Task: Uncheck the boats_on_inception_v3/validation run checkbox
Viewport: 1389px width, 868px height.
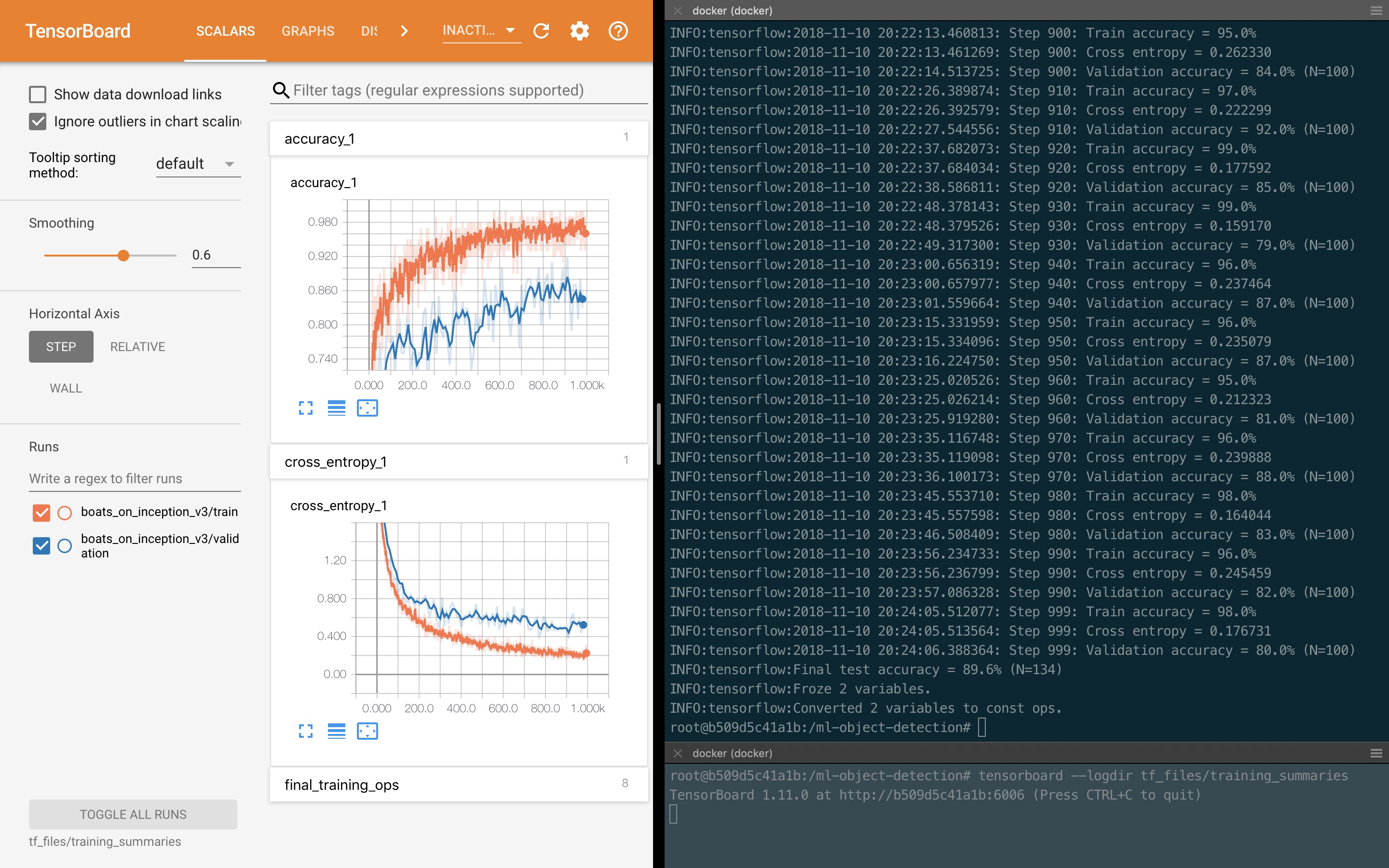Action: [x=41, y=545]
